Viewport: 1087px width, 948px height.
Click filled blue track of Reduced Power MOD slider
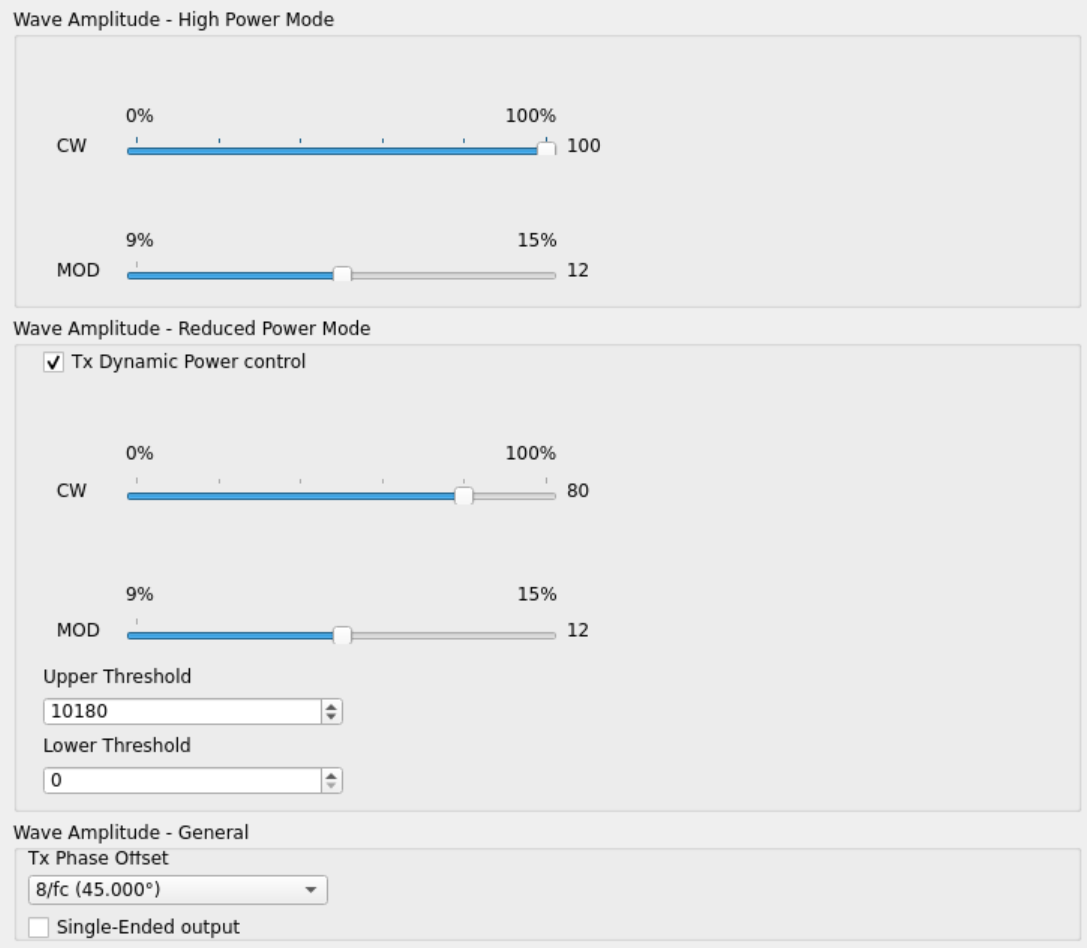click(x=230, y=635)
